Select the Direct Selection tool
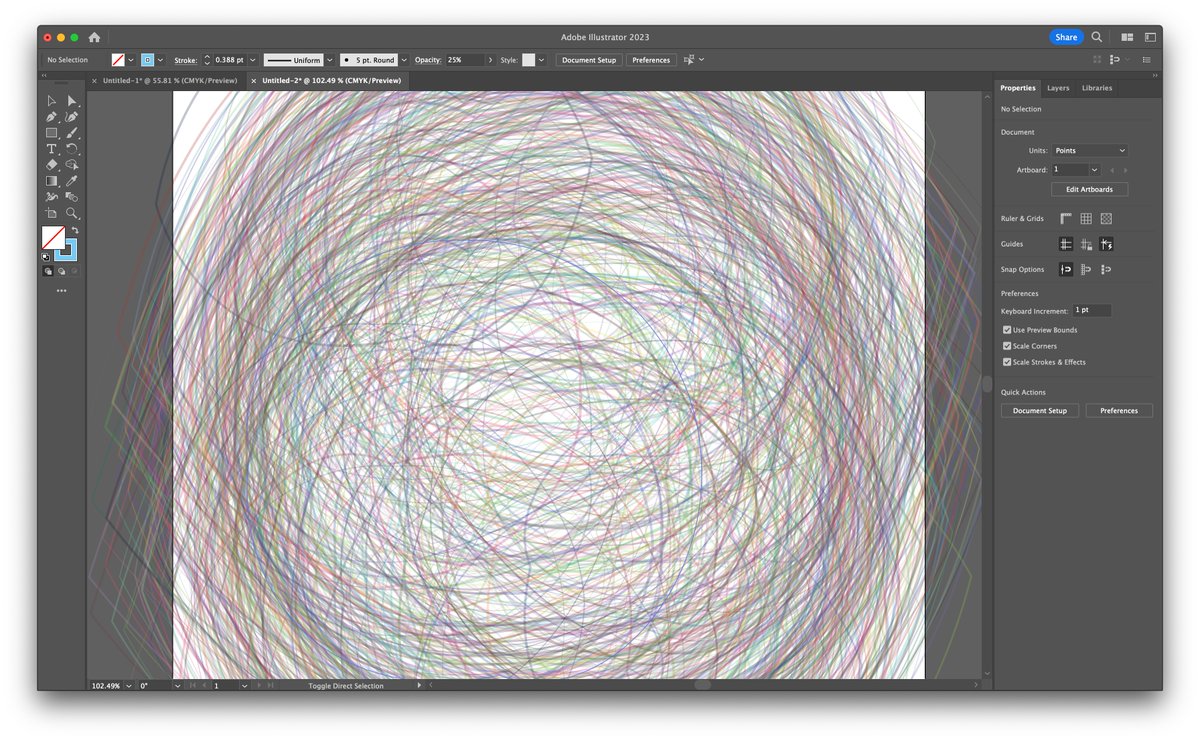 71,101
